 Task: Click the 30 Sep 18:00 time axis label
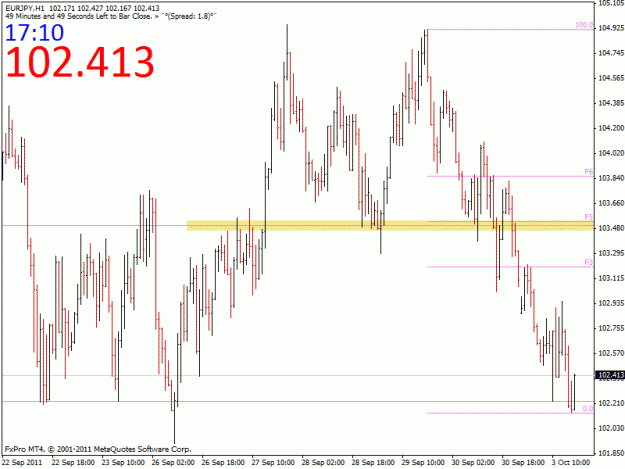tap(523, 462)
